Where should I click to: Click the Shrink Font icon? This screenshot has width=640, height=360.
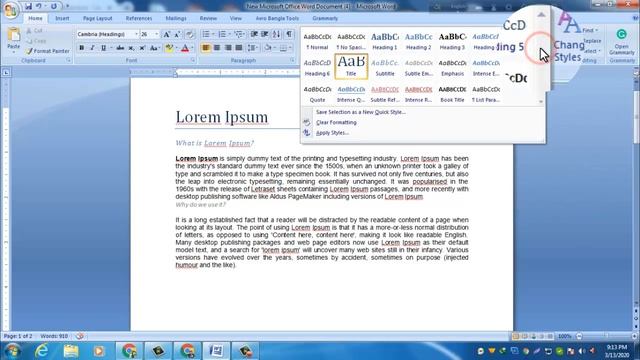pos(177,34)
